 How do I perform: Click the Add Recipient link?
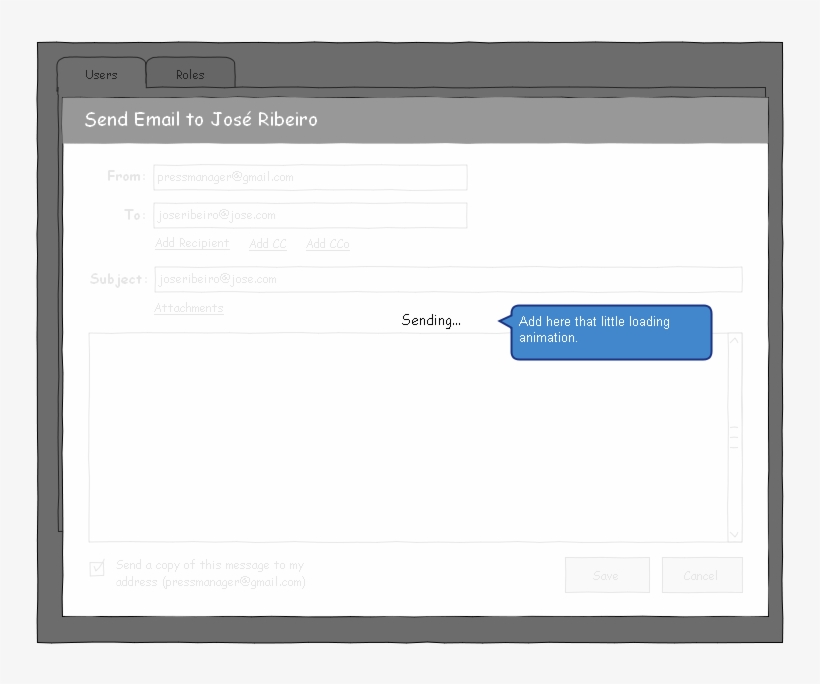(191, 243)
